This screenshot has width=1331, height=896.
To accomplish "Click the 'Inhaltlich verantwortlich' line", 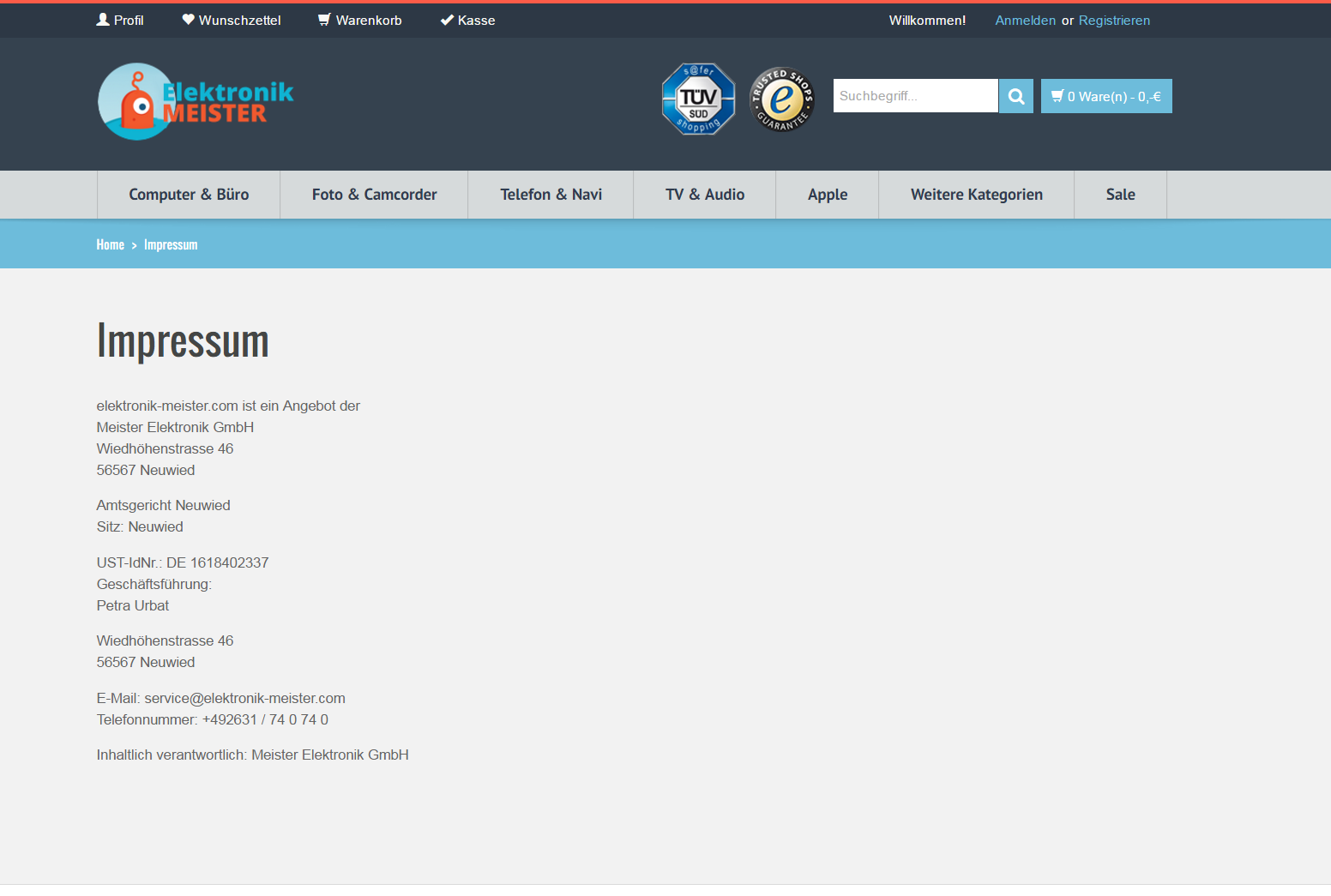I will coord(252,755).
